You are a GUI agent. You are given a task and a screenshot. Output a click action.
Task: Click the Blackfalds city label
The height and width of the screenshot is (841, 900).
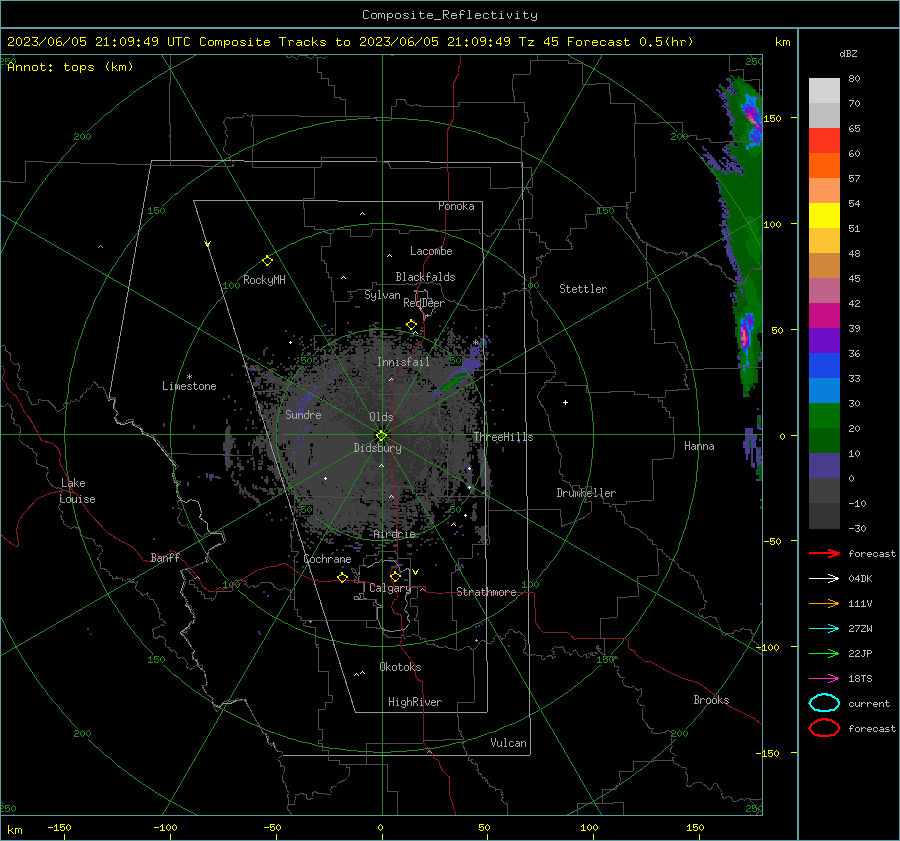click(425, 277)
